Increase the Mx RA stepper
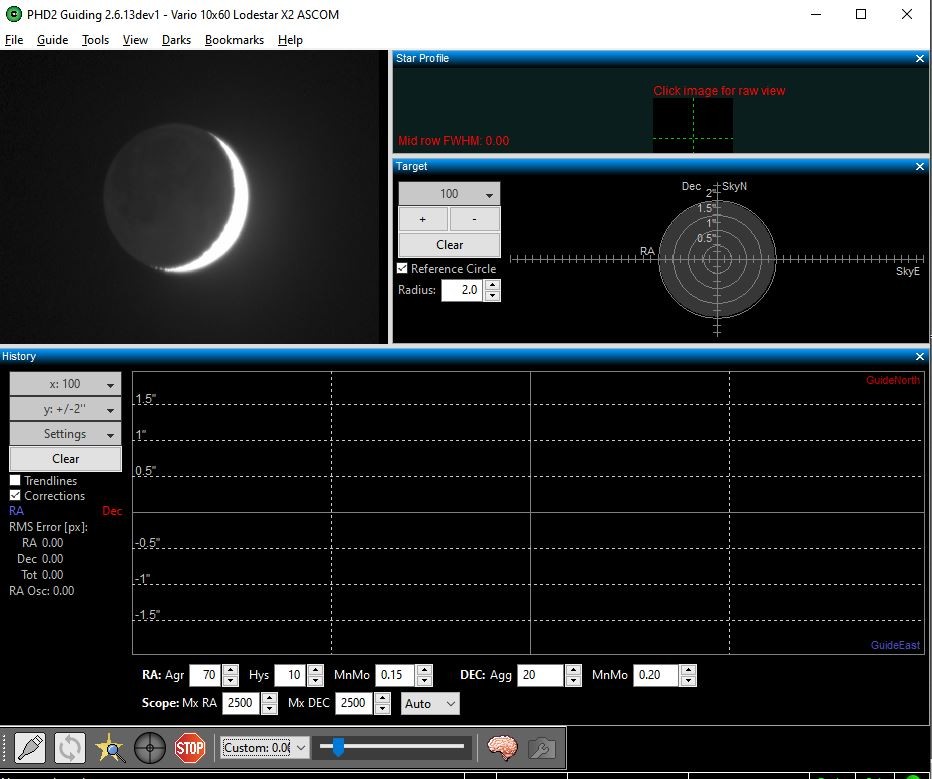 point(269,698)
